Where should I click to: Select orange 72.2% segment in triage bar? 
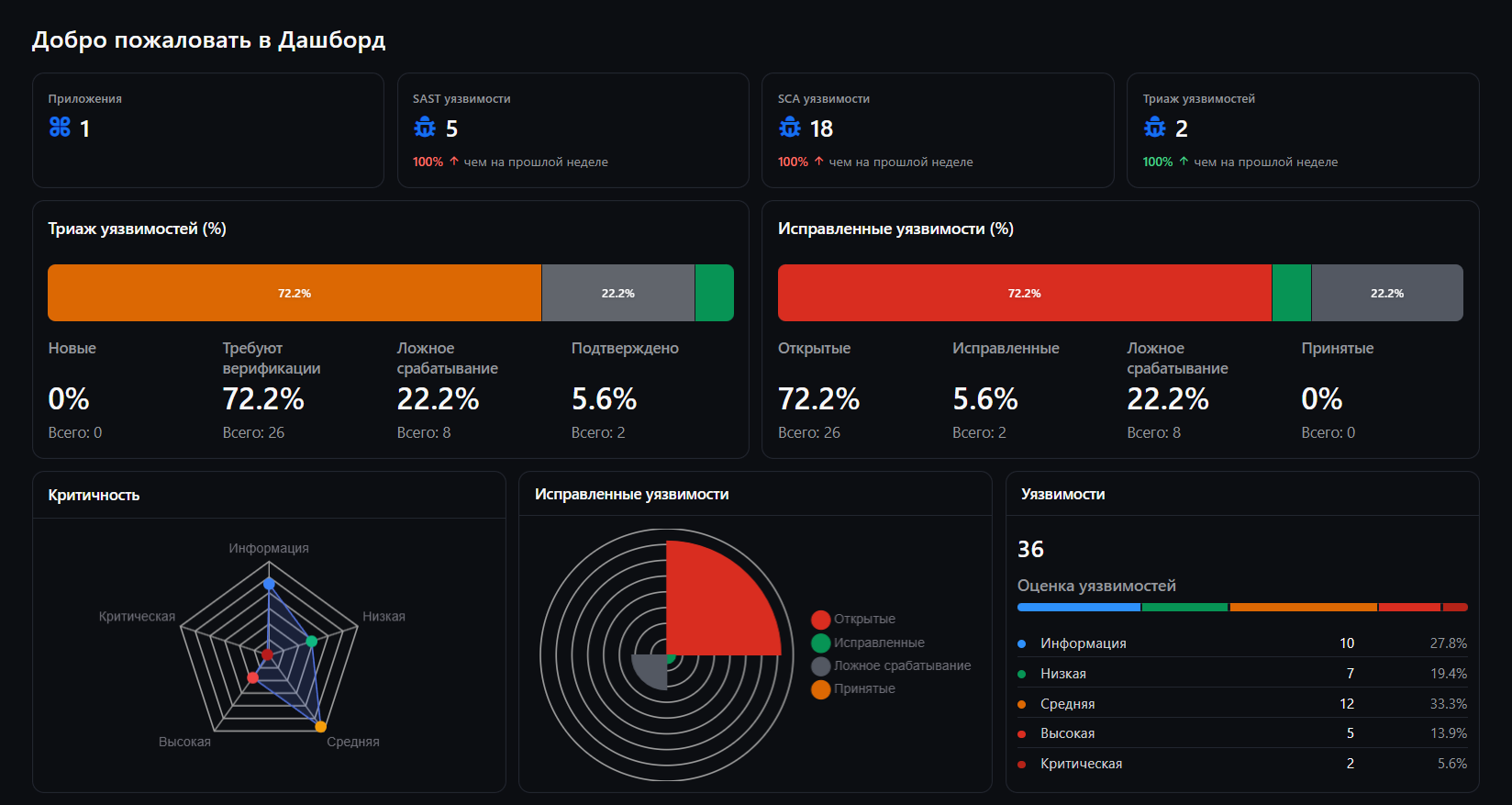click(295, 293)
